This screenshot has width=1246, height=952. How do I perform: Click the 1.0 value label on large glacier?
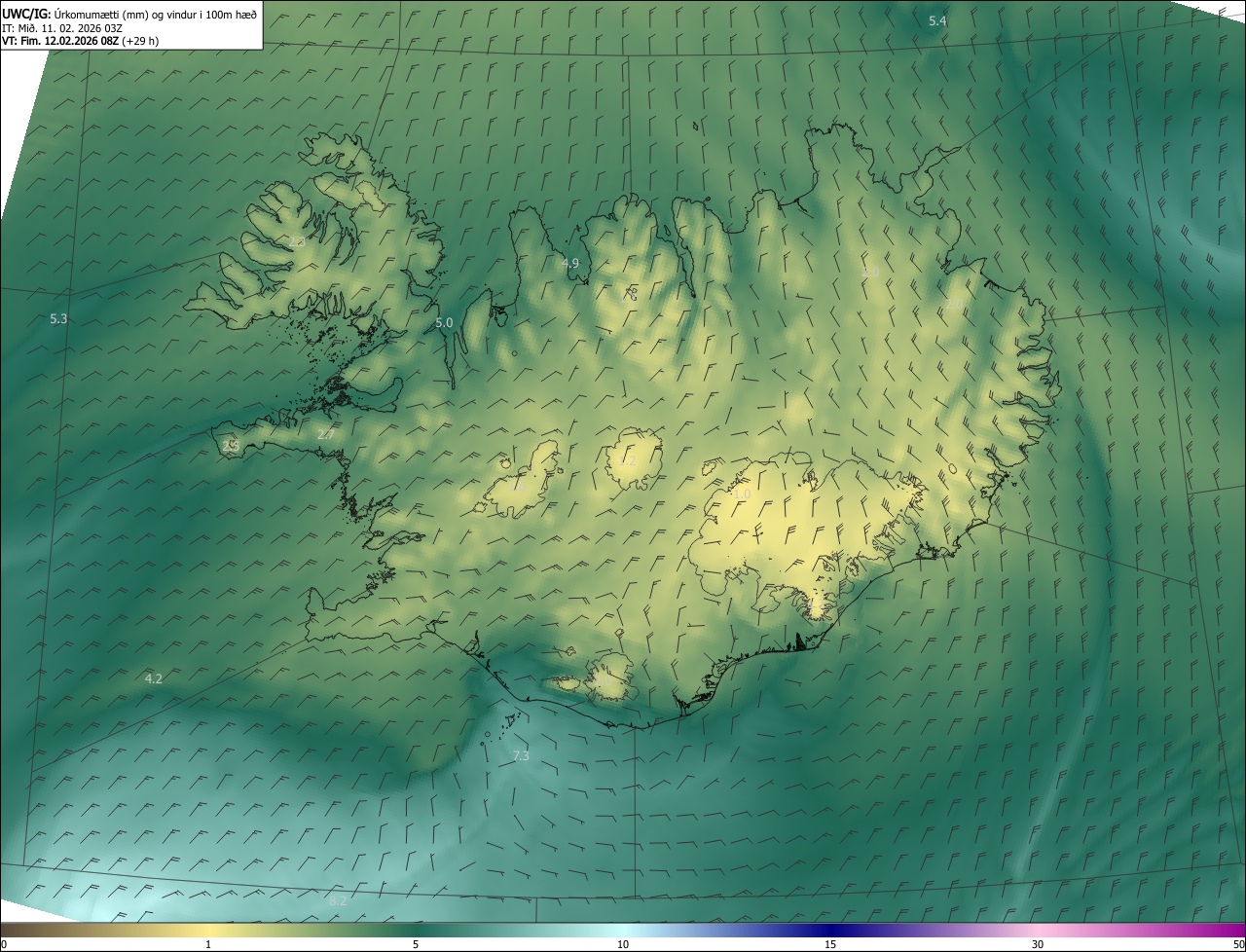tap(742, 494)
